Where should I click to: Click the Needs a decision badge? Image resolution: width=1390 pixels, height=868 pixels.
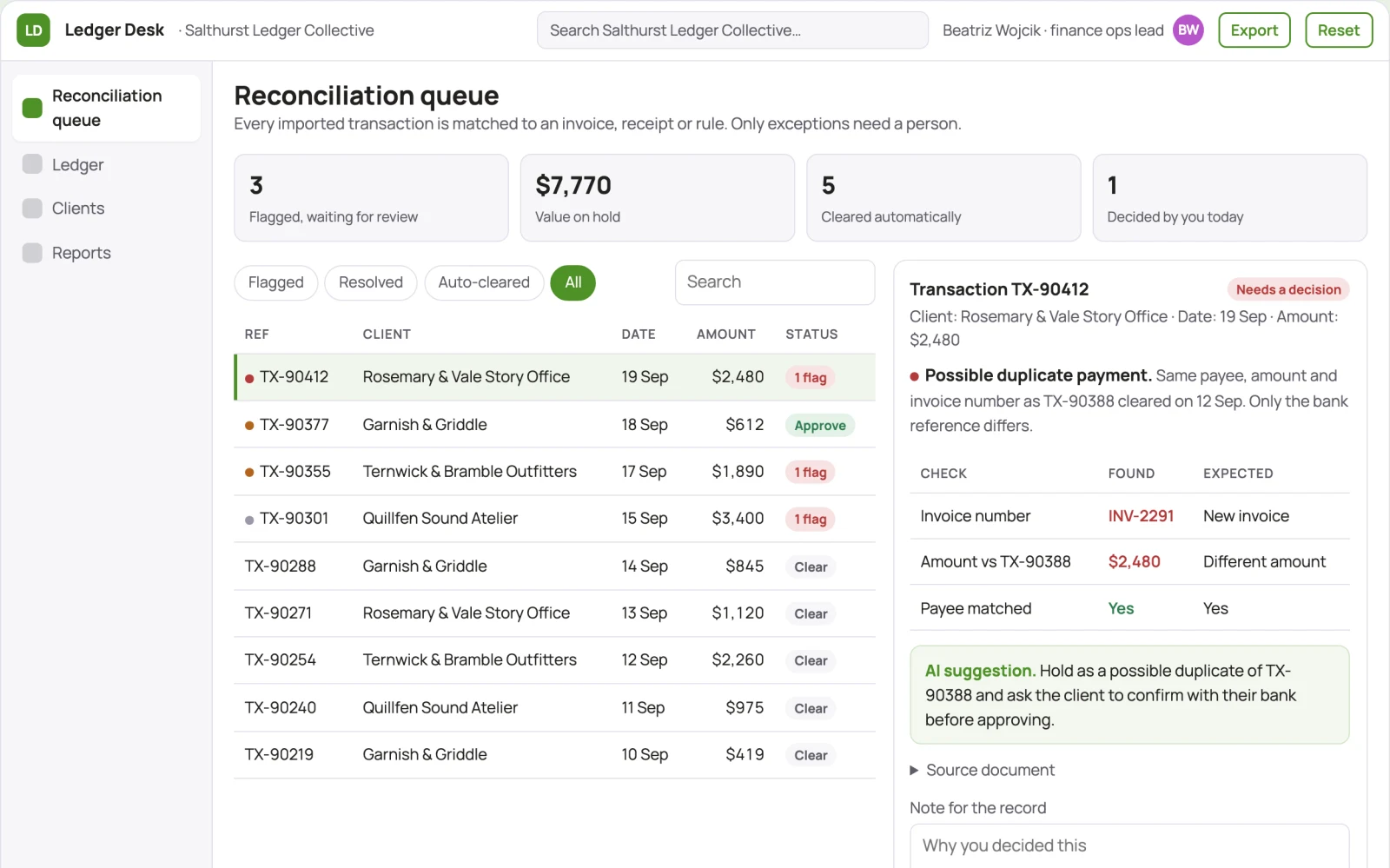pos(1288,289)
